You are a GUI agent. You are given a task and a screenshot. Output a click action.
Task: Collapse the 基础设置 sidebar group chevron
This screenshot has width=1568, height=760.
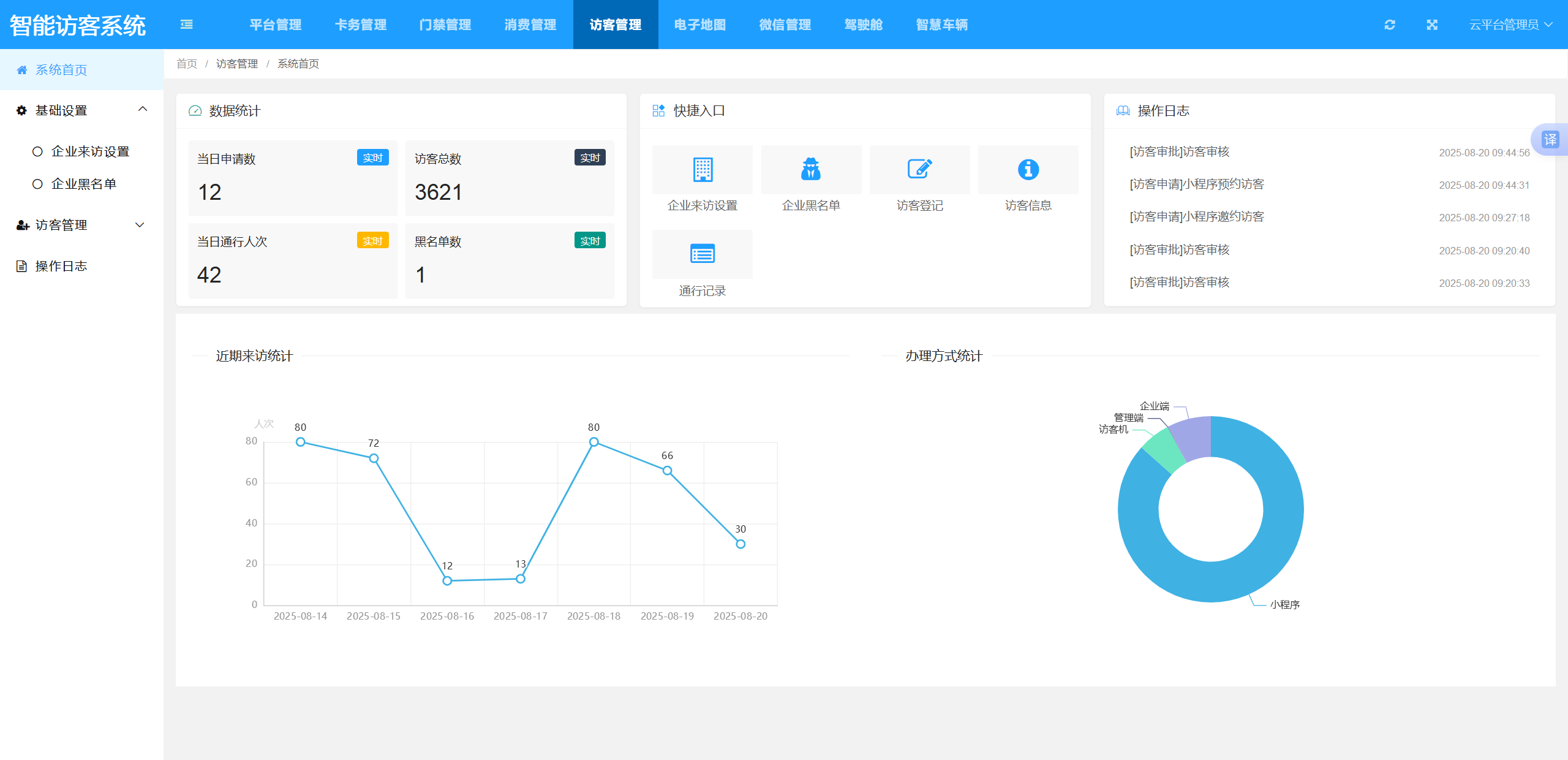(143, 109)
